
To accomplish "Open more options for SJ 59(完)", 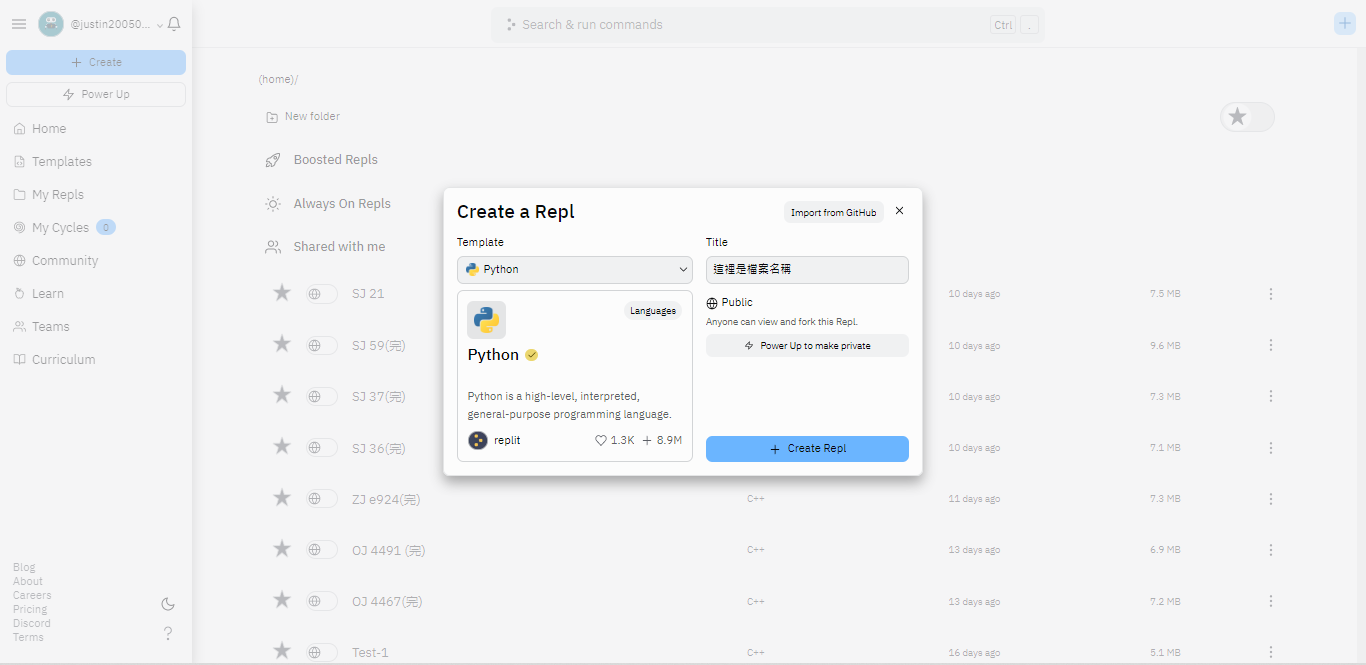I will 1271,345.
